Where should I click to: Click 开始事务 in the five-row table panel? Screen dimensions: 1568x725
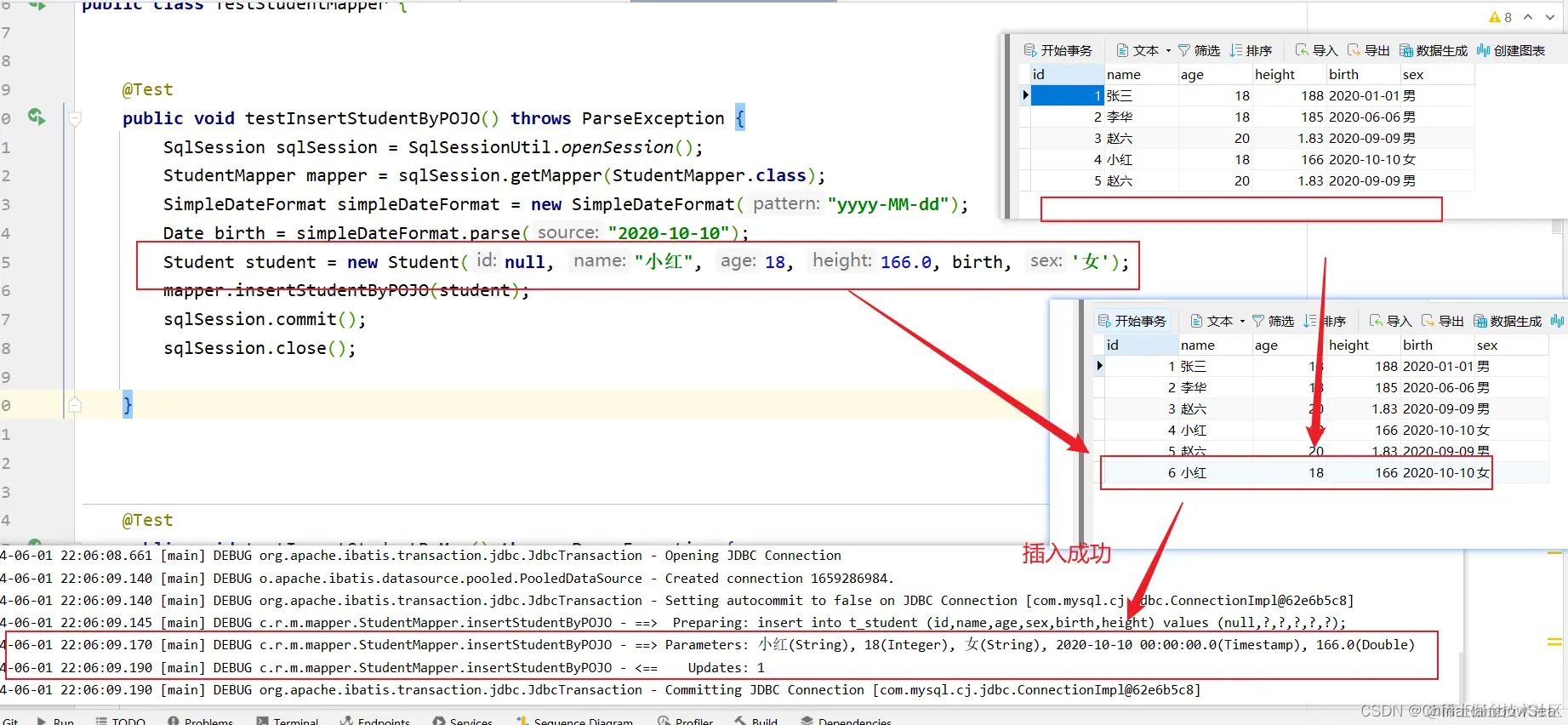(1058, 50)
